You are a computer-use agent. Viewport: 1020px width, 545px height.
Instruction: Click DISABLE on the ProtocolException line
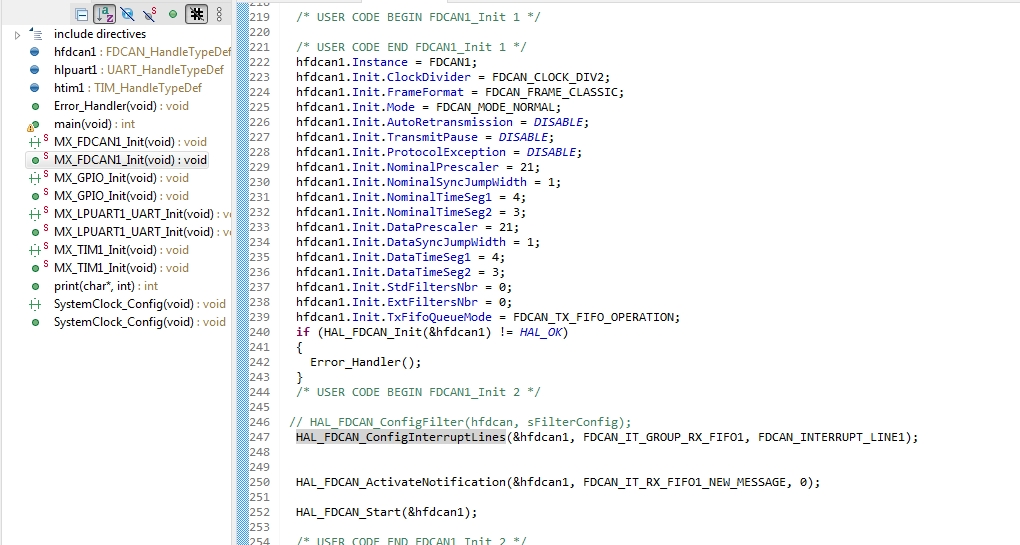[x=551, y=152]
